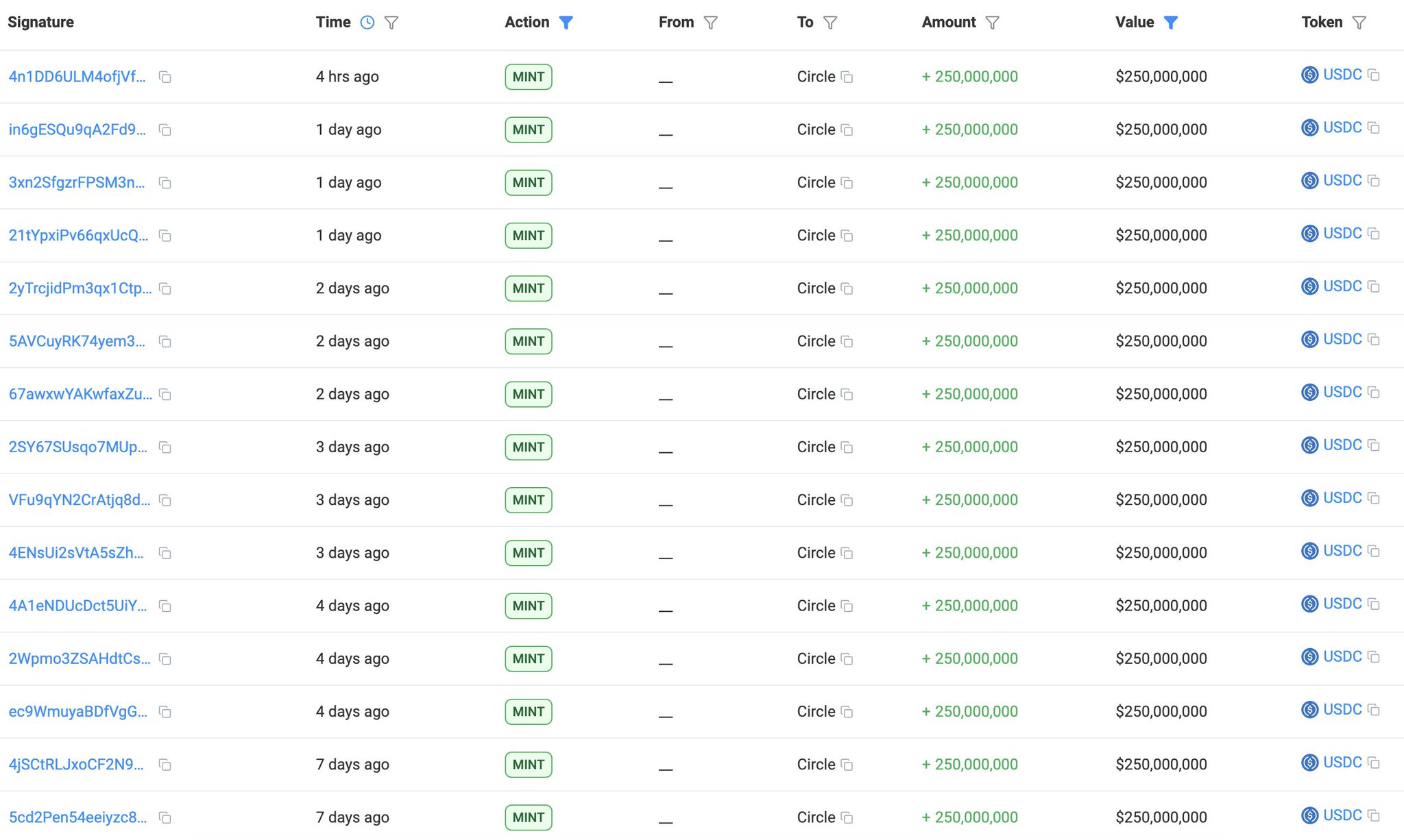Copy USDC token address in first row
Image resolution: width=1404 pixels, height=840 pixels.
coord(1374,75)
